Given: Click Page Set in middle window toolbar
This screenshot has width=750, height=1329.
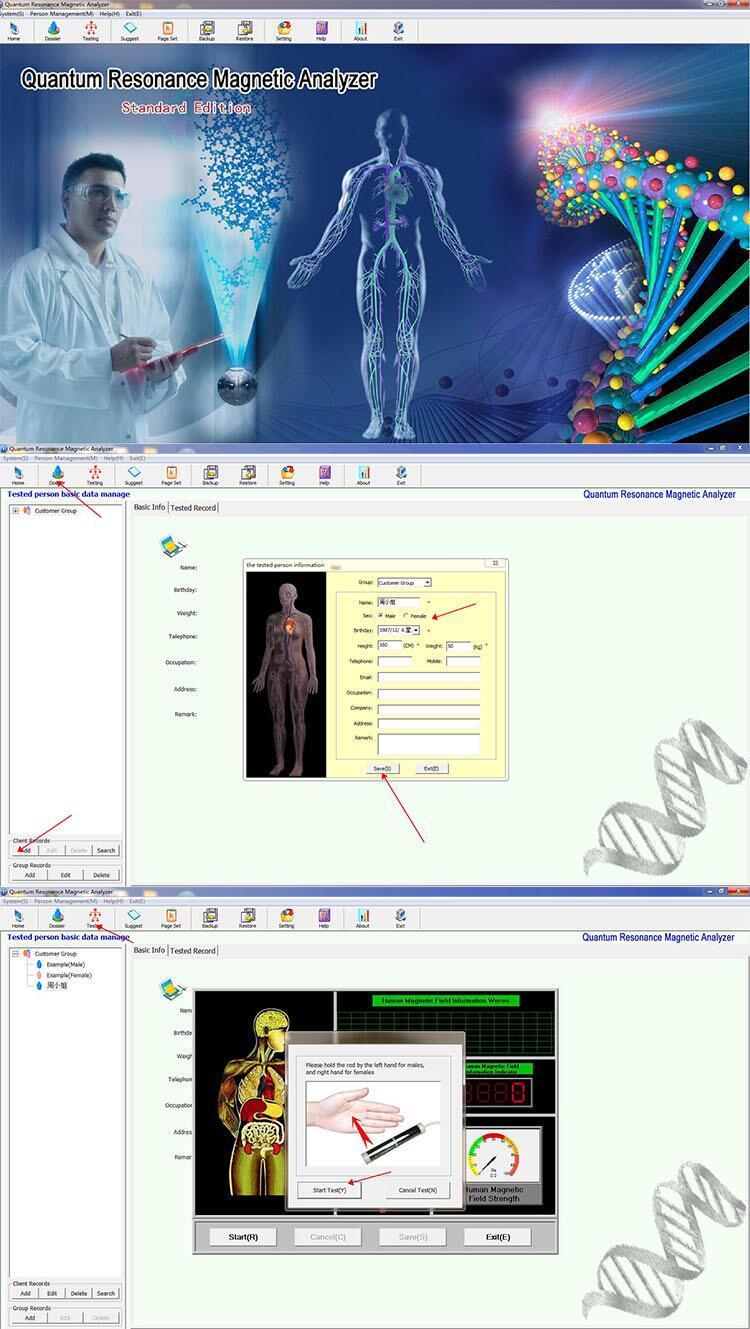Looking at the screenshot, I should [171, 475].
